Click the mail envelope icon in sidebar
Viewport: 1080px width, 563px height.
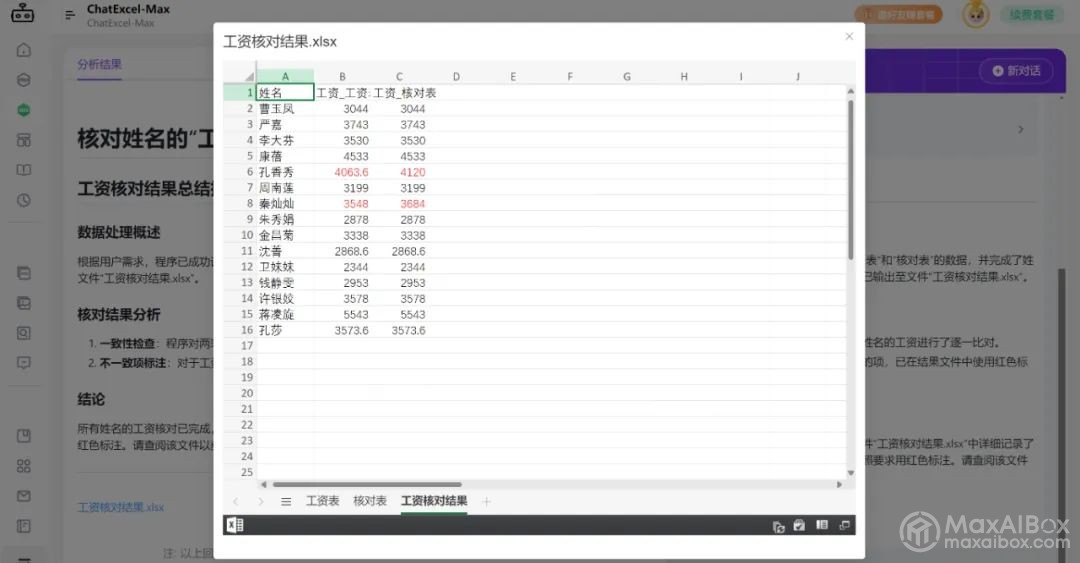click(x=23, y=496)
